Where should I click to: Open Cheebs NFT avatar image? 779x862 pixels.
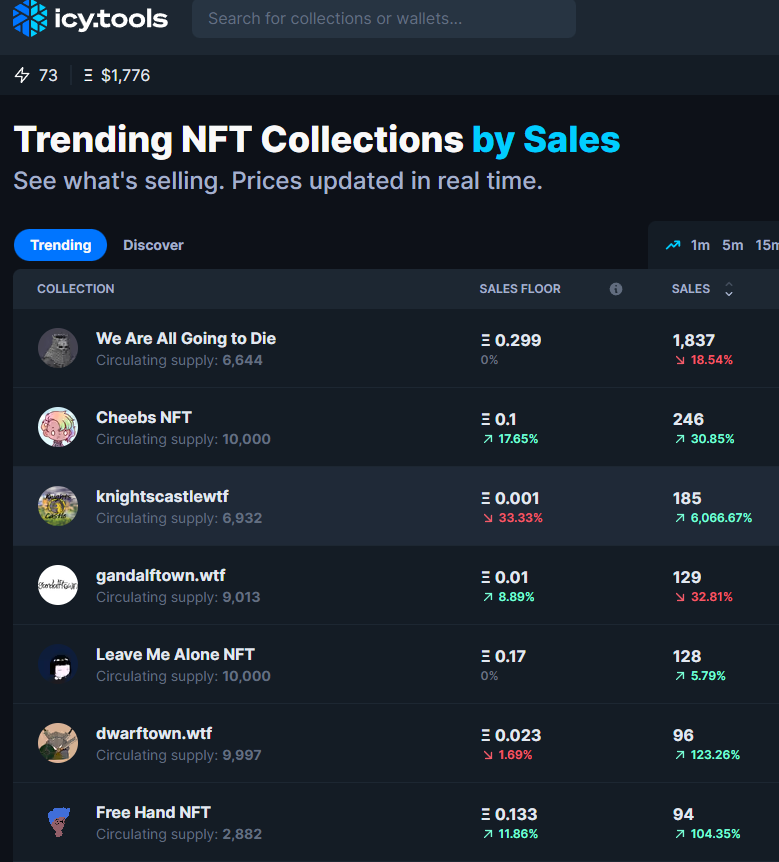coord(58,427)
